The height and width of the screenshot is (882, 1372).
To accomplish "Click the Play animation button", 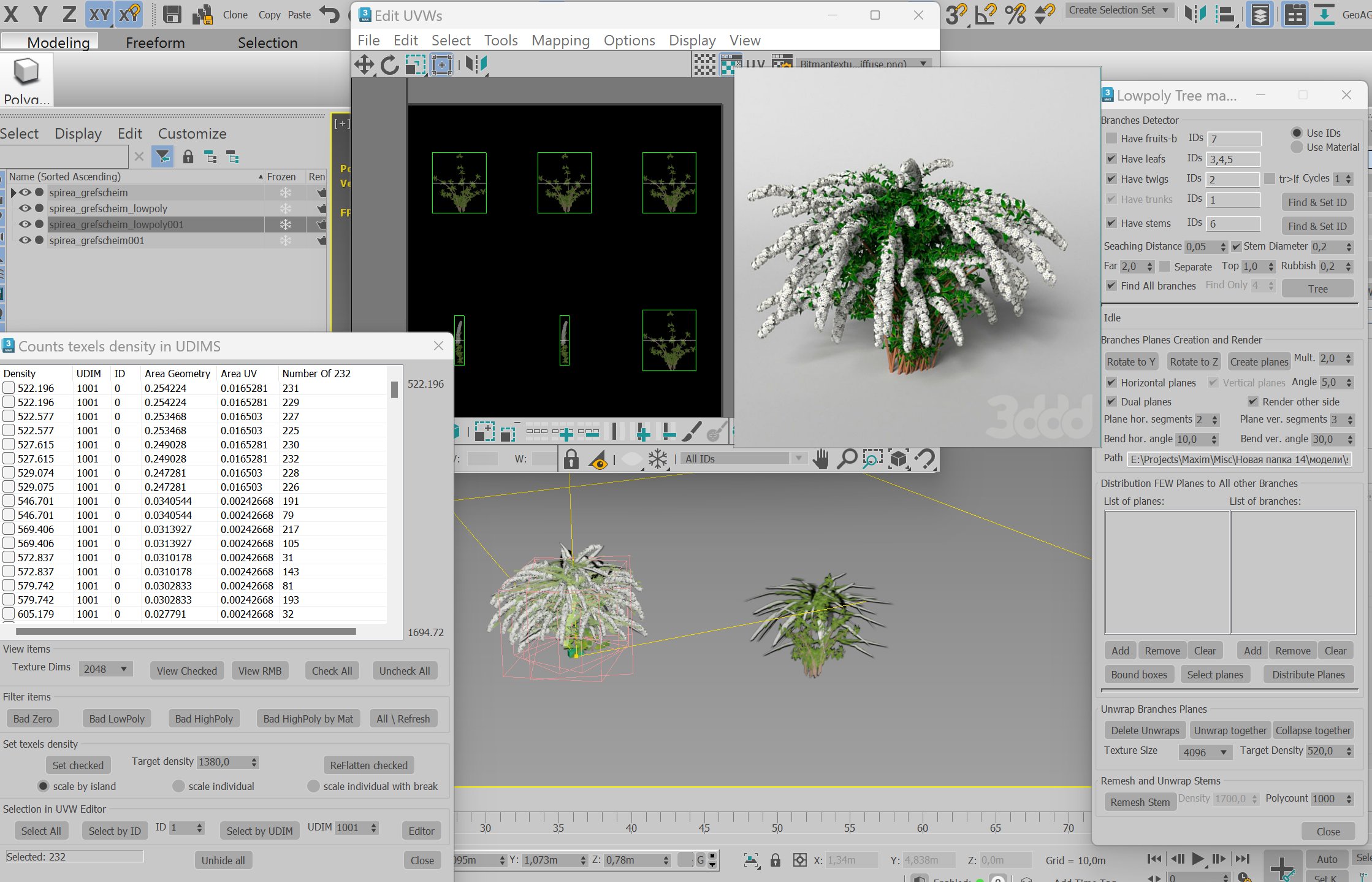I will 1197,859.
